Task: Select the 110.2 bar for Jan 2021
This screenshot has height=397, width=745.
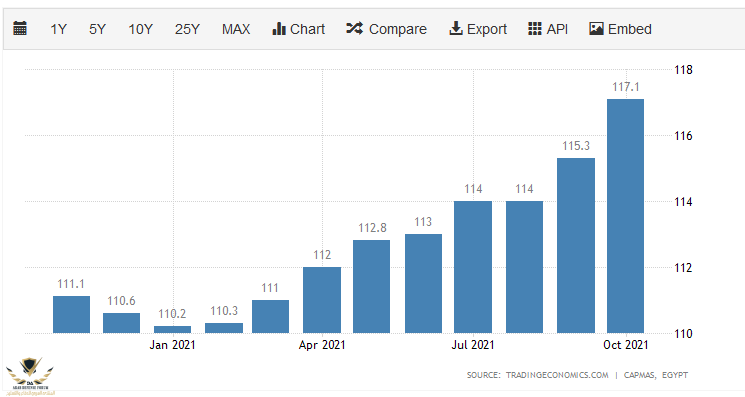Action: coord(172,330)
